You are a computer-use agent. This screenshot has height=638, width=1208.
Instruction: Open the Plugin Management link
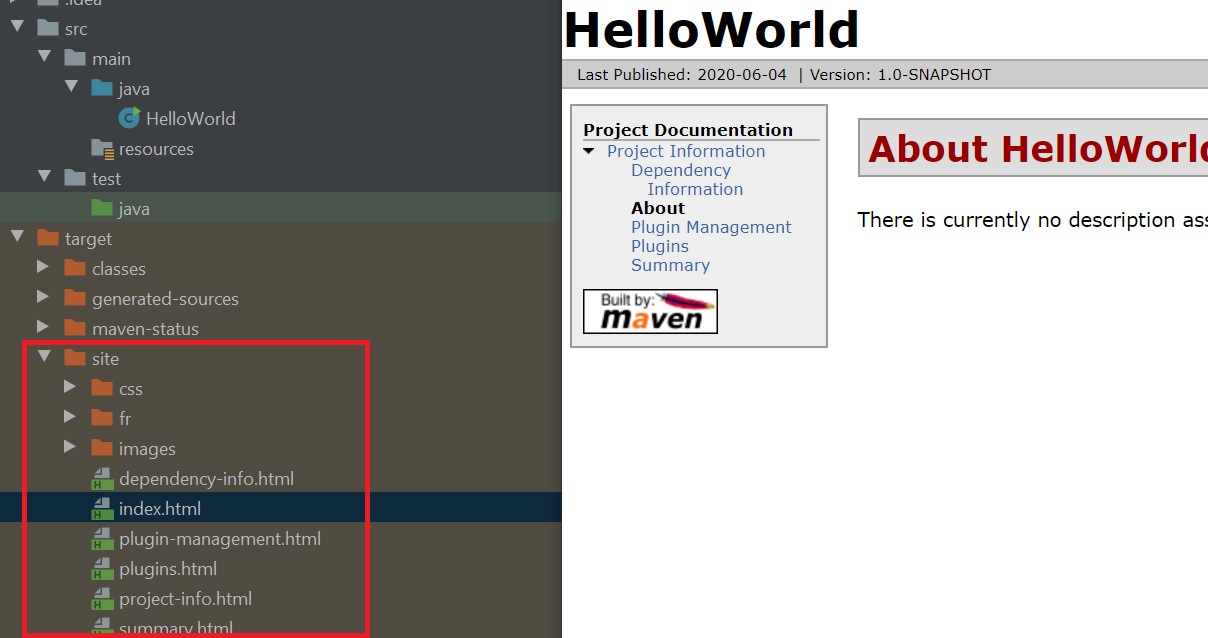pyautogui.click(x=710, y=227)
